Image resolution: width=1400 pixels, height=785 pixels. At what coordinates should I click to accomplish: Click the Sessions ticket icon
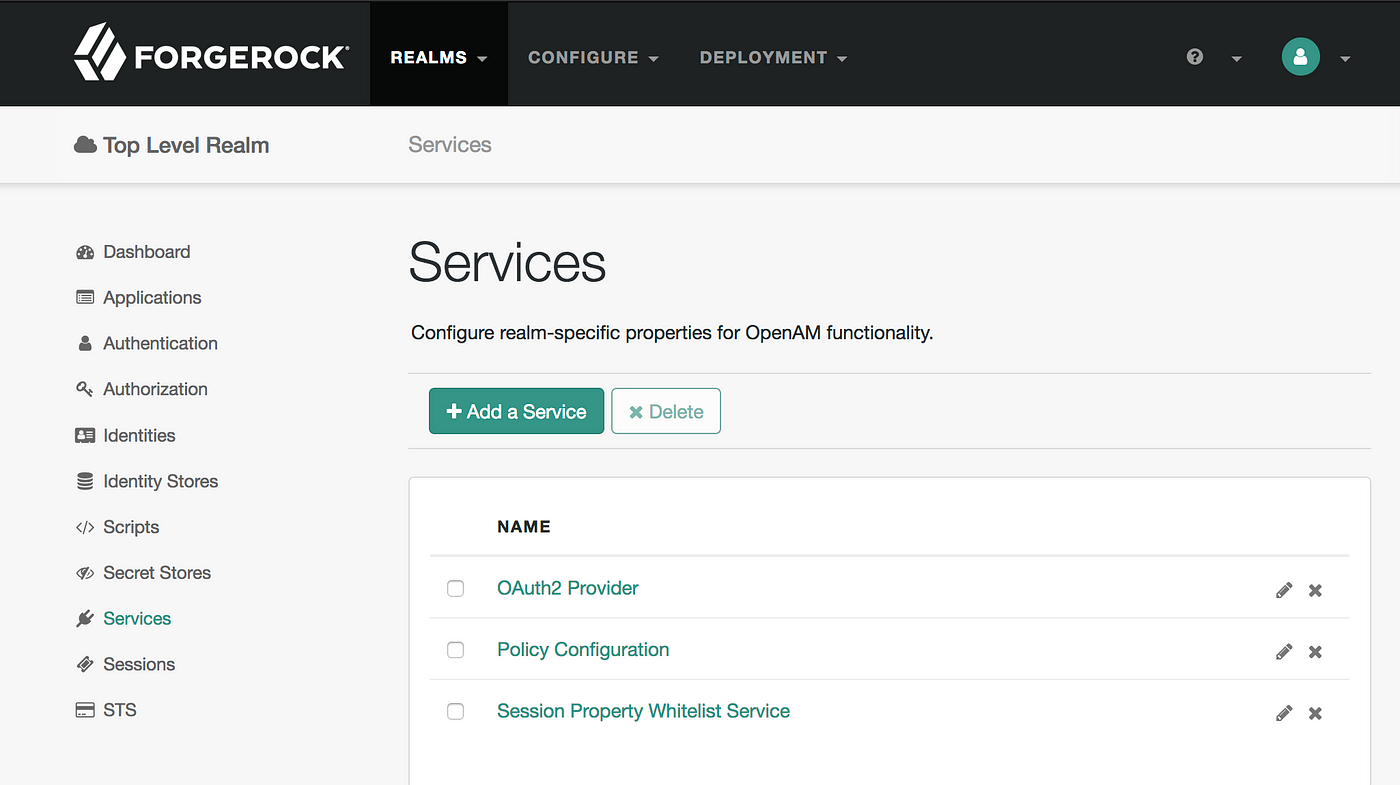(85, 665)
